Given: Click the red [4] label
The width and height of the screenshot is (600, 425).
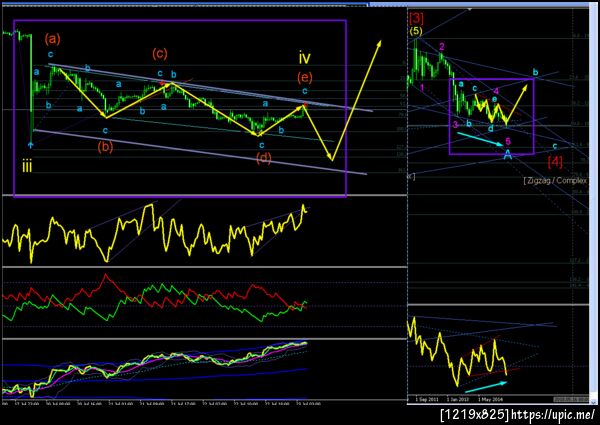Looking at the screenshot, I should point(555,162).
